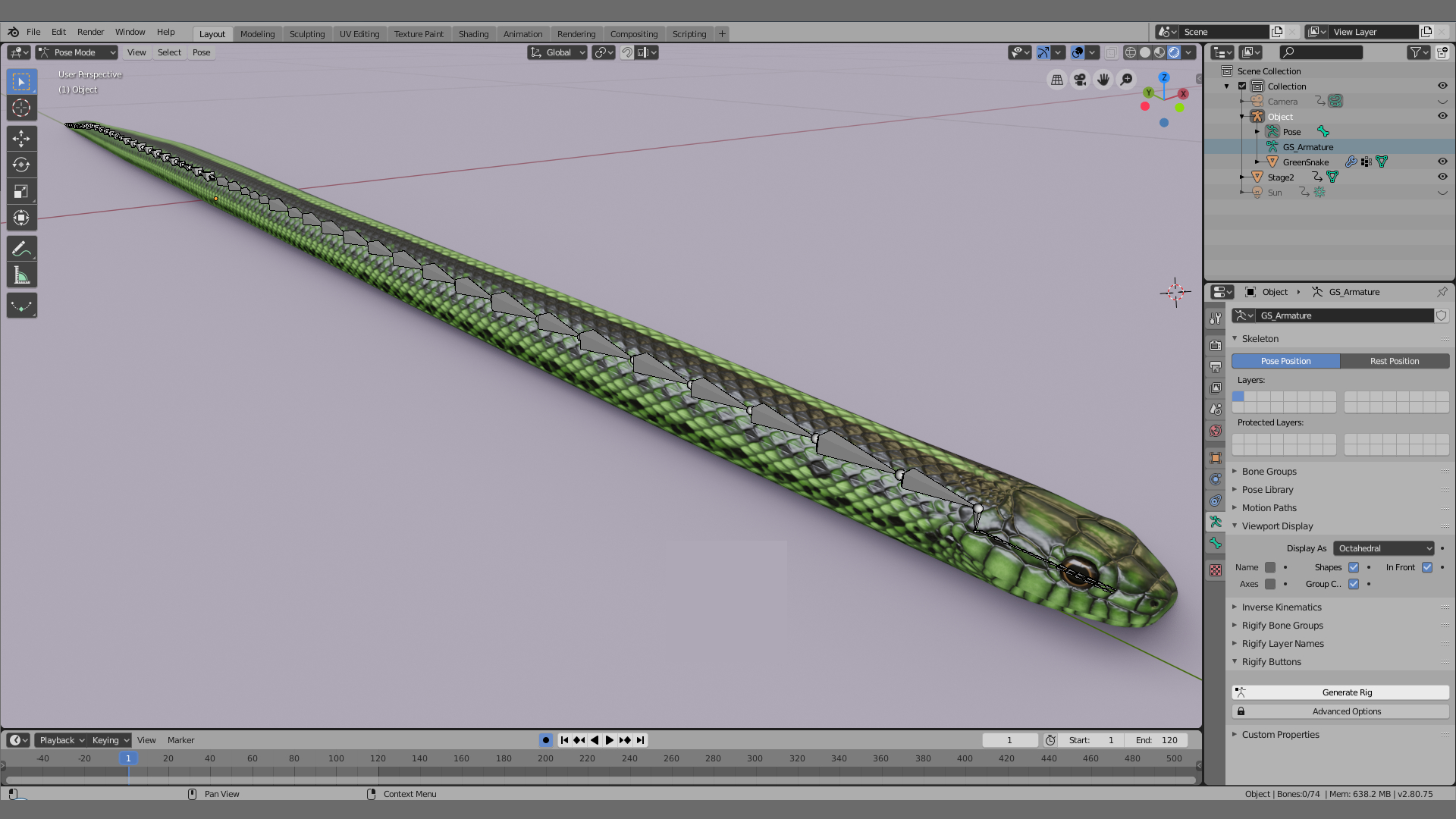Adjust the current frame number slider
The width and height of the screenshot is (1456, 819).
click(1009, 740)
